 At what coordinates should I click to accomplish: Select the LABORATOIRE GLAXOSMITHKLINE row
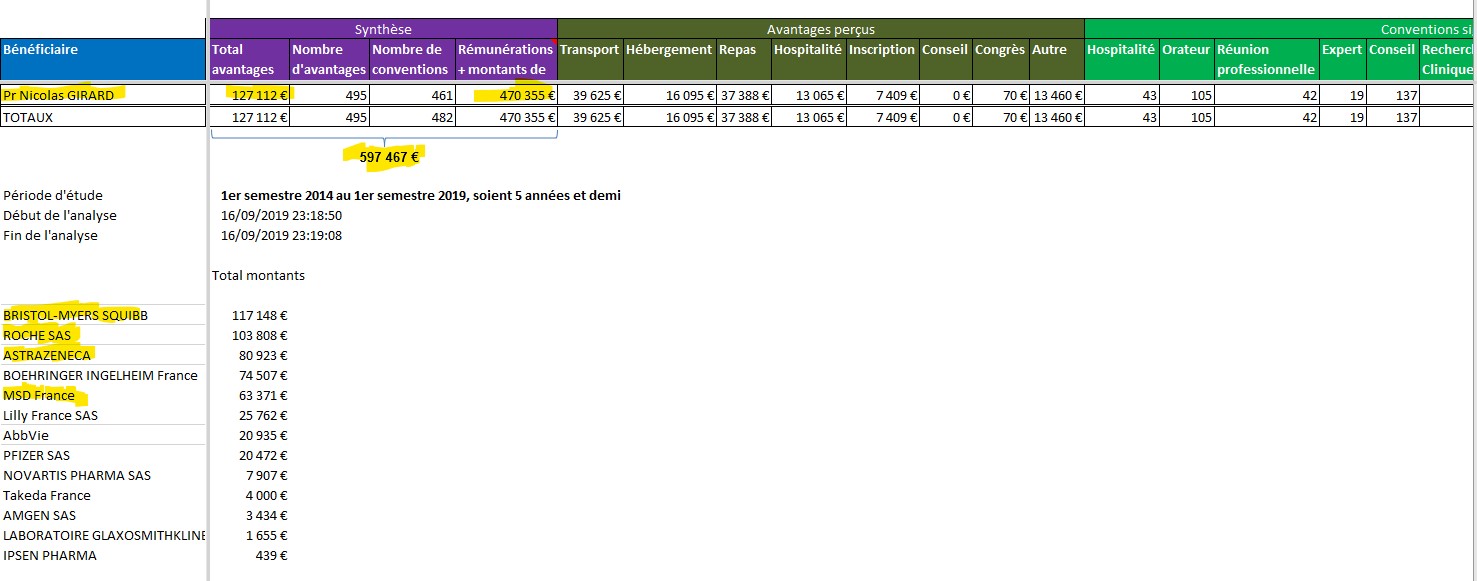tap(103, 535)
